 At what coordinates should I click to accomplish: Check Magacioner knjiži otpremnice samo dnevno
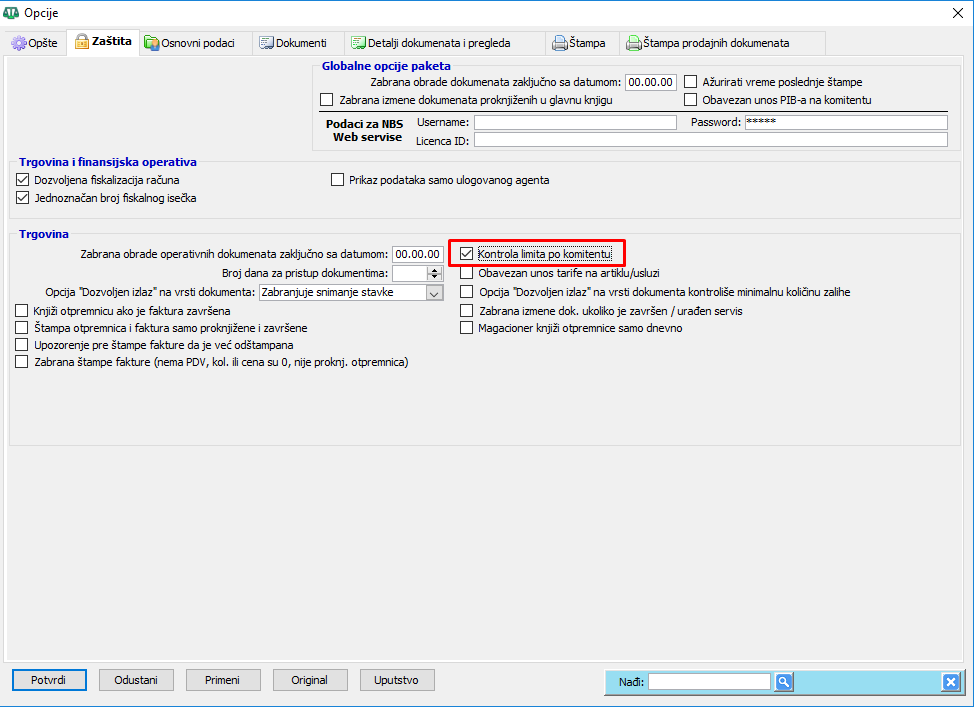coord(467,328)
